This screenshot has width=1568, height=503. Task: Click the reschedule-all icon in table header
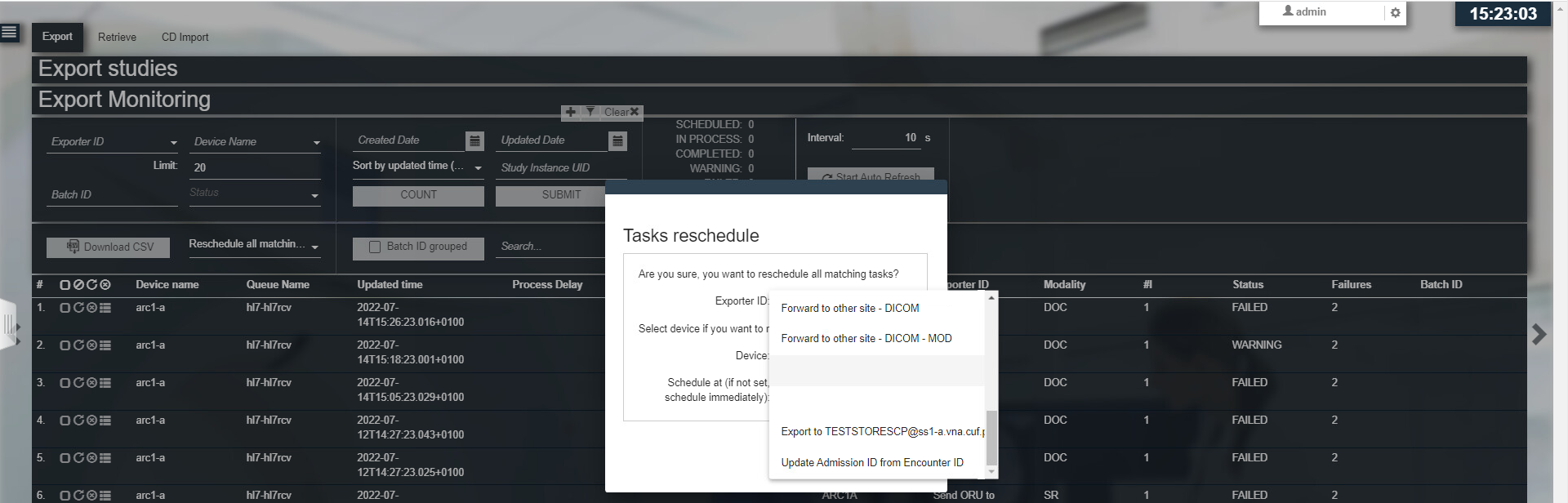(x=91, y=284)
